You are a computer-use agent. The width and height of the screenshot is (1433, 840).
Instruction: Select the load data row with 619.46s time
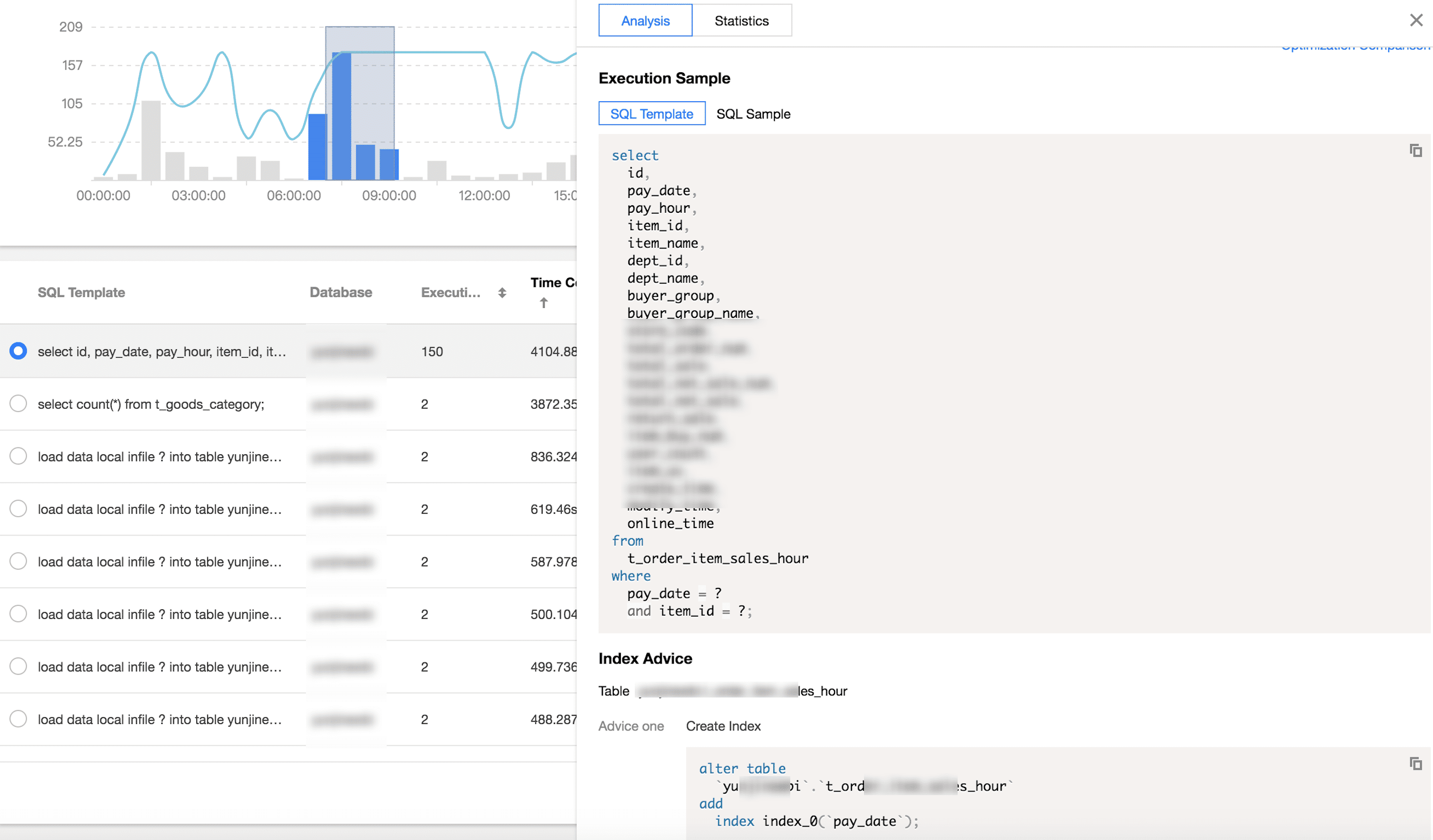[18, 509]
